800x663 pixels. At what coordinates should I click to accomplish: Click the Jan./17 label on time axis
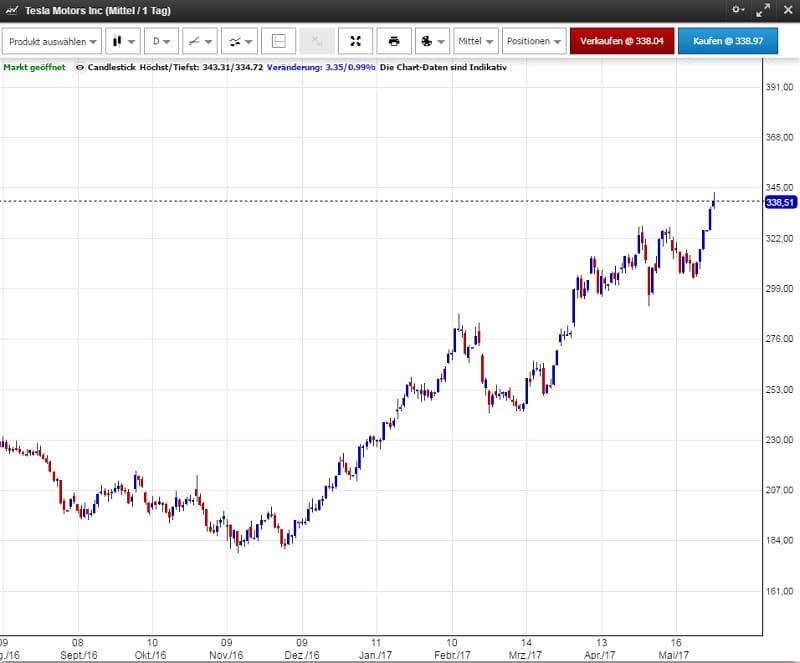coord(376,654)
